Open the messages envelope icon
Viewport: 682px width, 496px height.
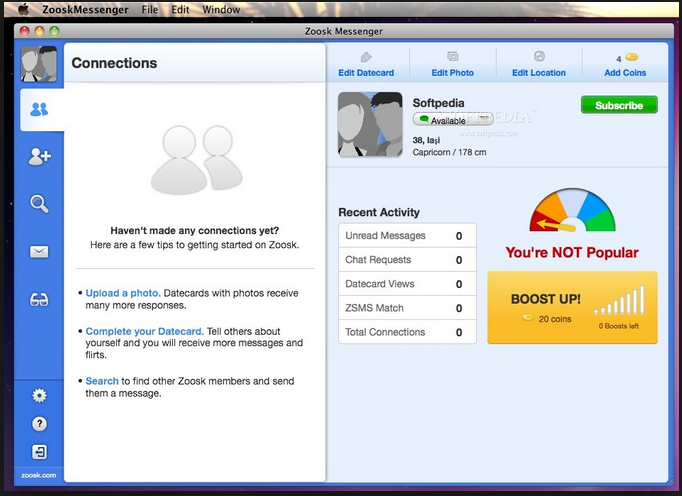[39, 252]
